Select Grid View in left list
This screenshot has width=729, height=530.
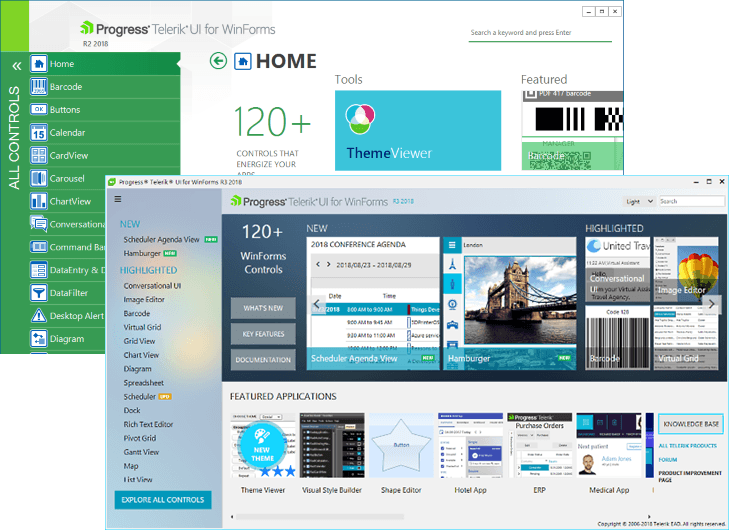139,341
